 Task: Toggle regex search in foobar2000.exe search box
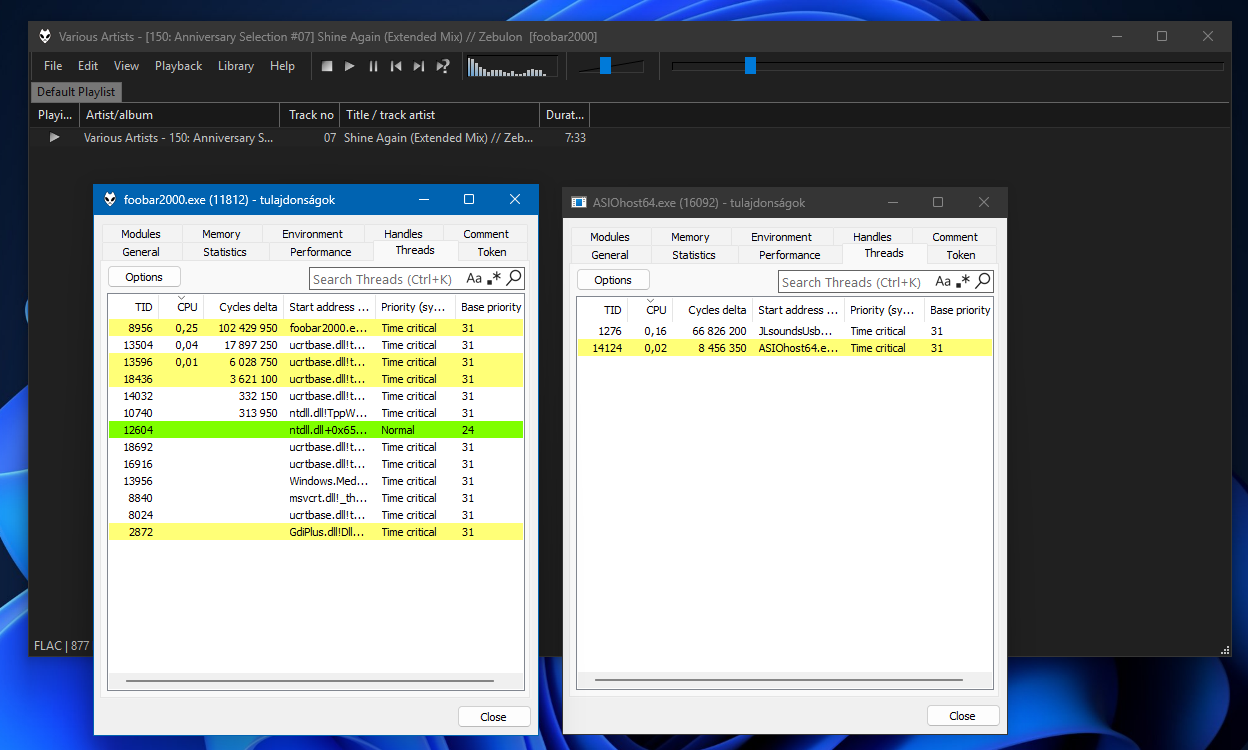pos(495,279)
